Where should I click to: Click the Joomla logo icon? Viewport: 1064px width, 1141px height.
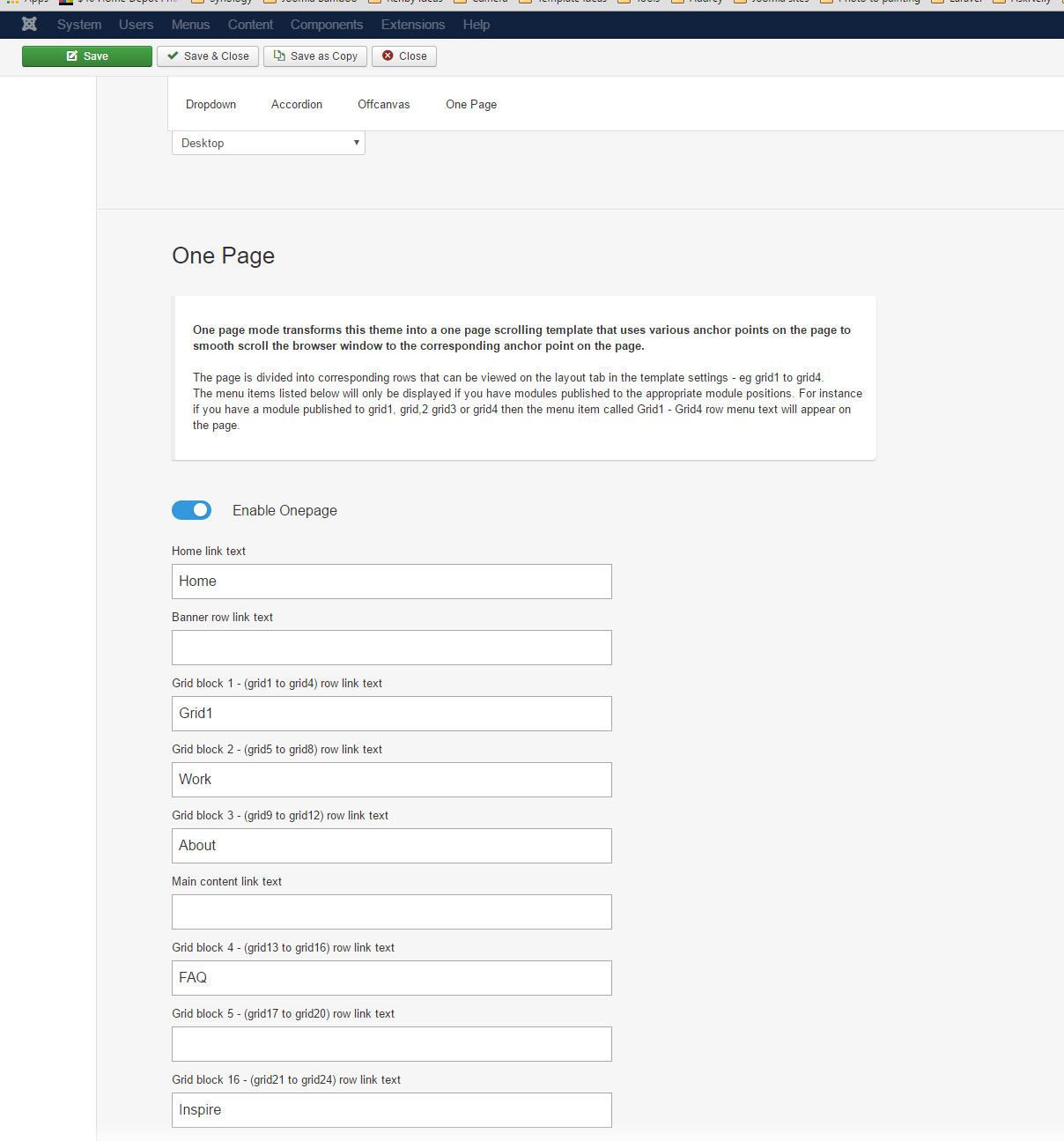click(x=29, y=25)
